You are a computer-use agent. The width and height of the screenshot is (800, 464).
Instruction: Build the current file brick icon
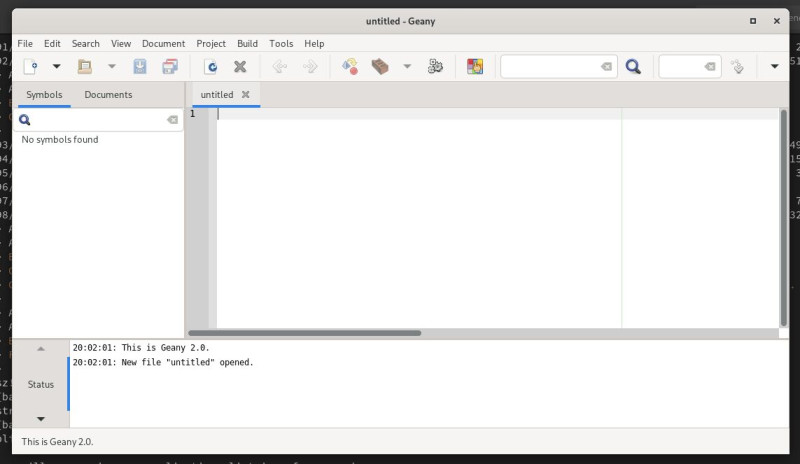click(x=380, y=66)
